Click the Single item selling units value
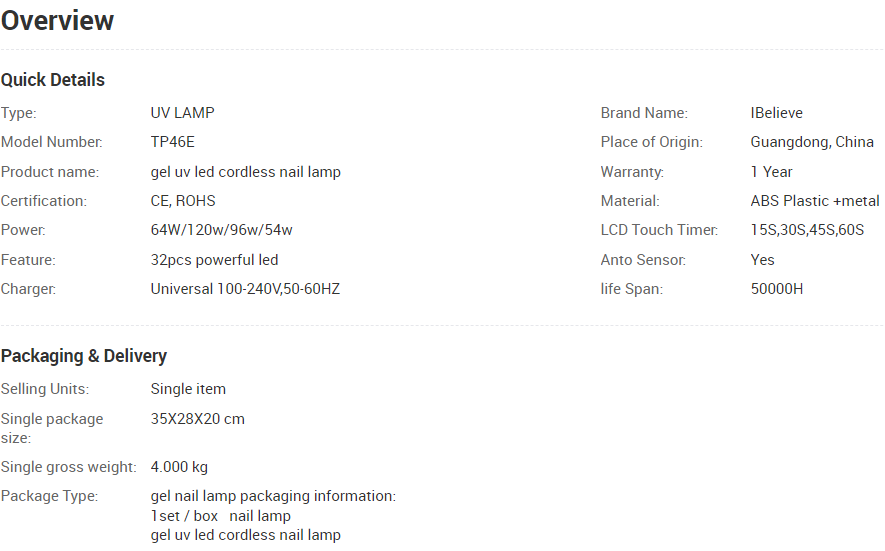The image size is (885, 551). (x=188, y=389)
